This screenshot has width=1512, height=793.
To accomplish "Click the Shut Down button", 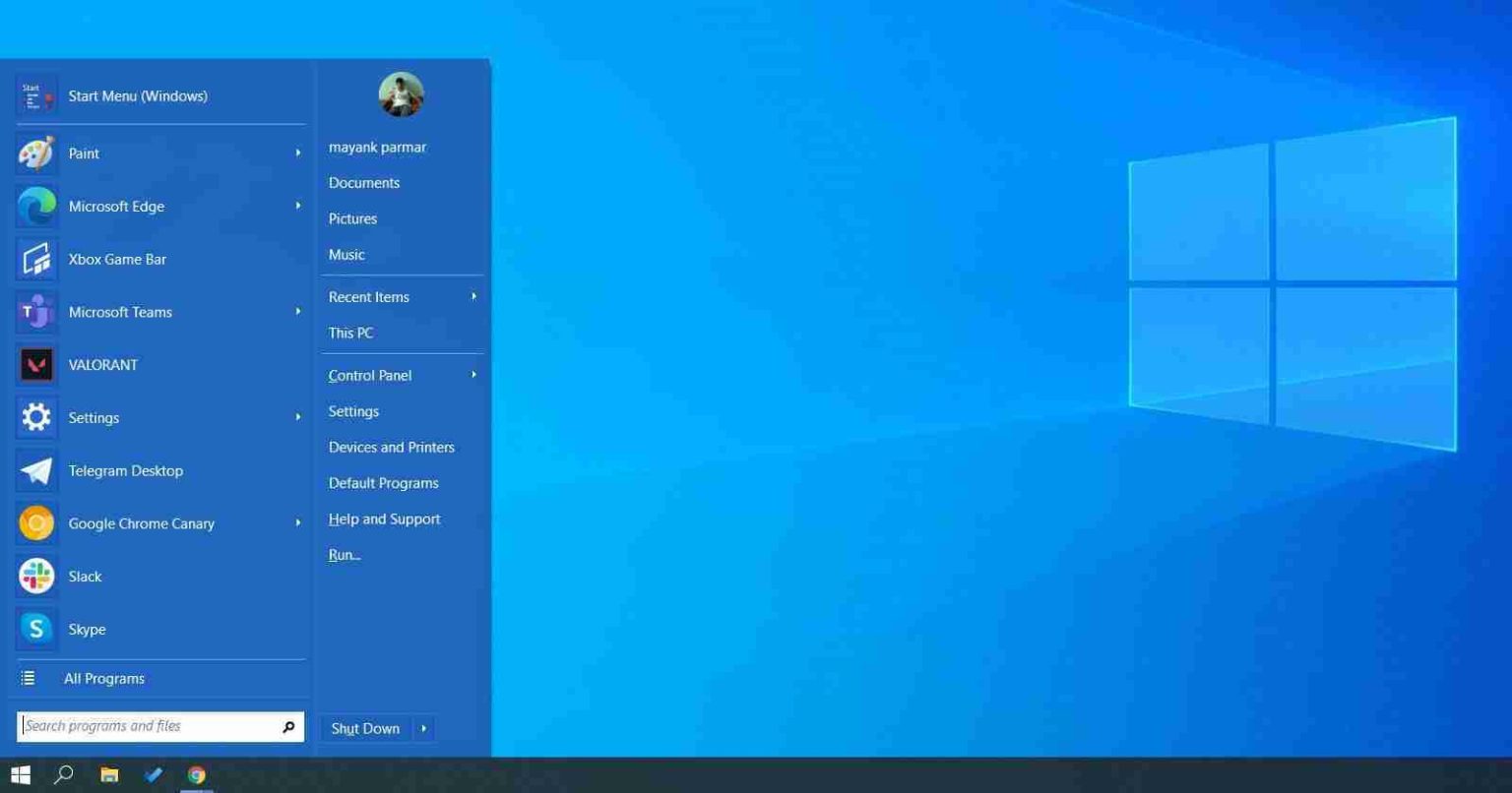I will [364, 728].
